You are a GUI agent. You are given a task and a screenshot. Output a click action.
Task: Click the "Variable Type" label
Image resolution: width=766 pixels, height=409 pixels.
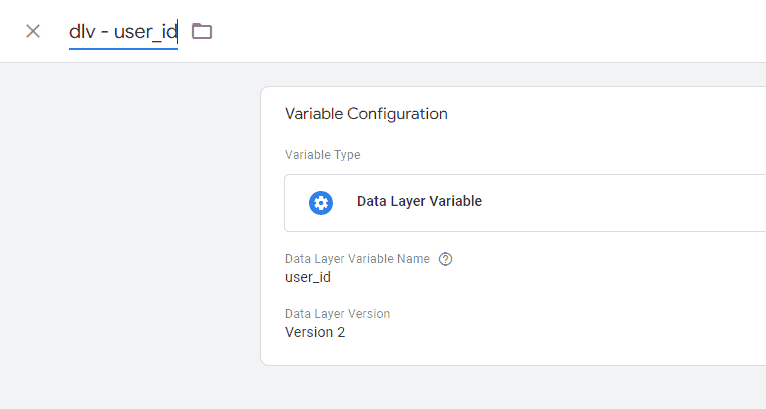322,155
